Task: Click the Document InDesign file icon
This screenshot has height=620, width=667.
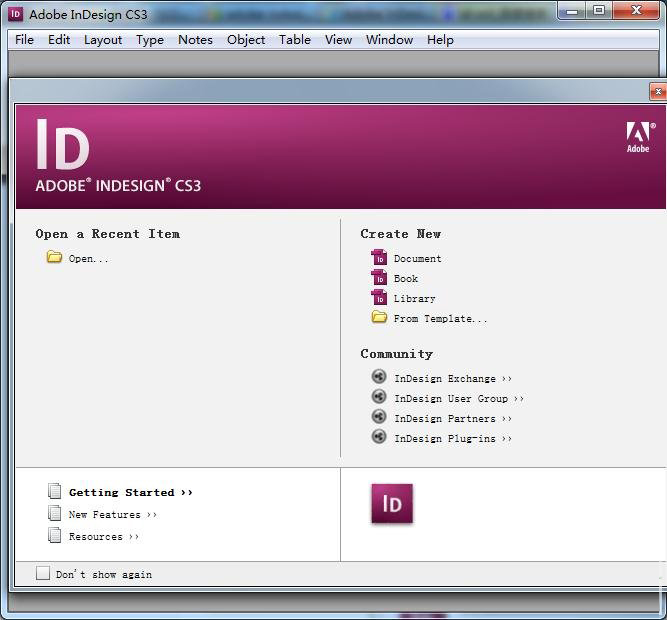Action: 379,257
